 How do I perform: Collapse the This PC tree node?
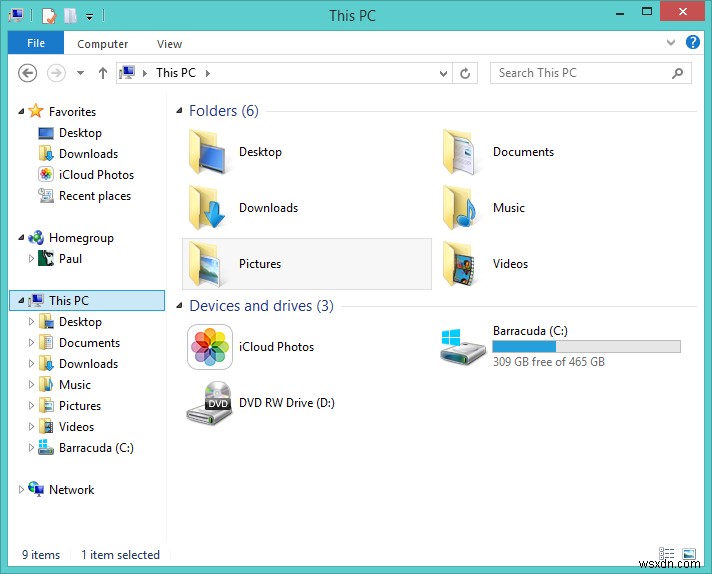tap(21, 301)
